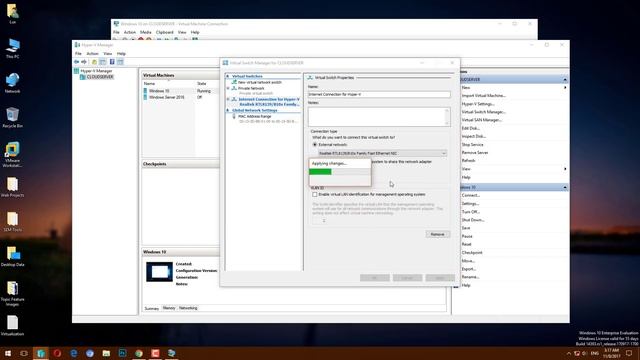Open VMware Workstation desktop shortcut
This screenshot has width=640, height=360.
(12, 155)
